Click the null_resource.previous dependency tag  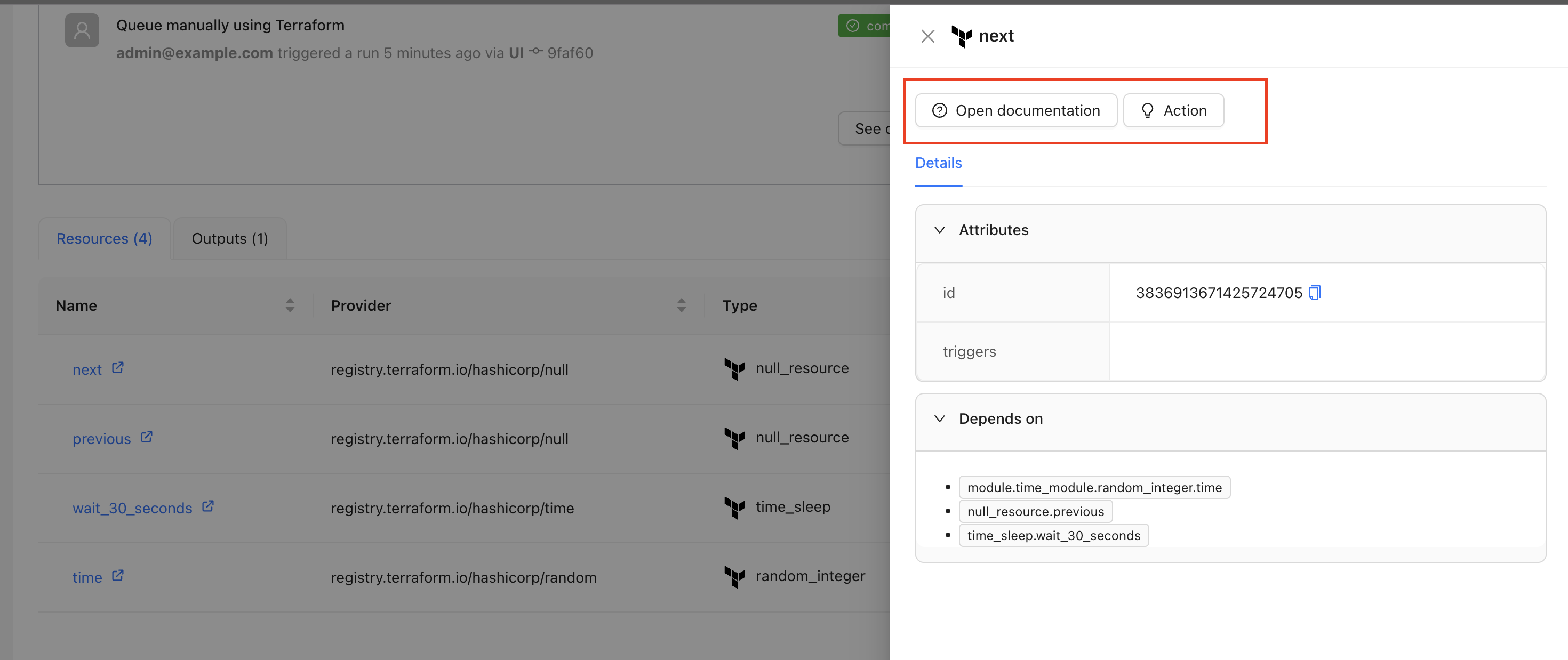click(x=1035, y=512)
